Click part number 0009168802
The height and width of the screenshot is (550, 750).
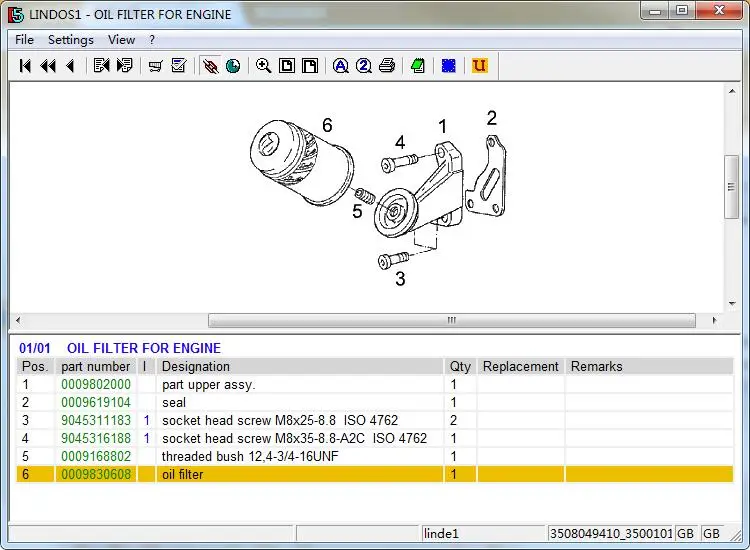click(96, 456)
